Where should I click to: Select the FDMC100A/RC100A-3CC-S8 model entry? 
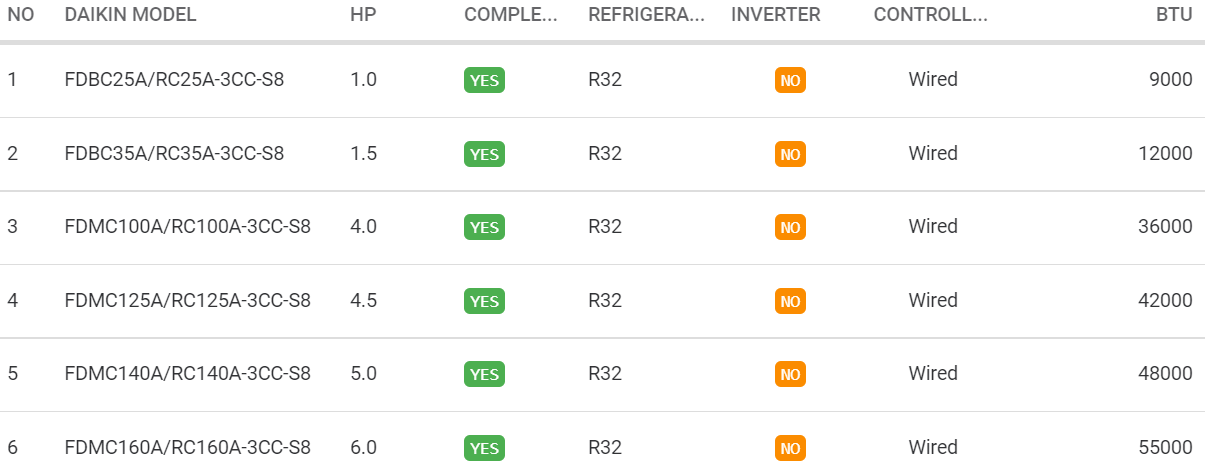pos(187,226)
